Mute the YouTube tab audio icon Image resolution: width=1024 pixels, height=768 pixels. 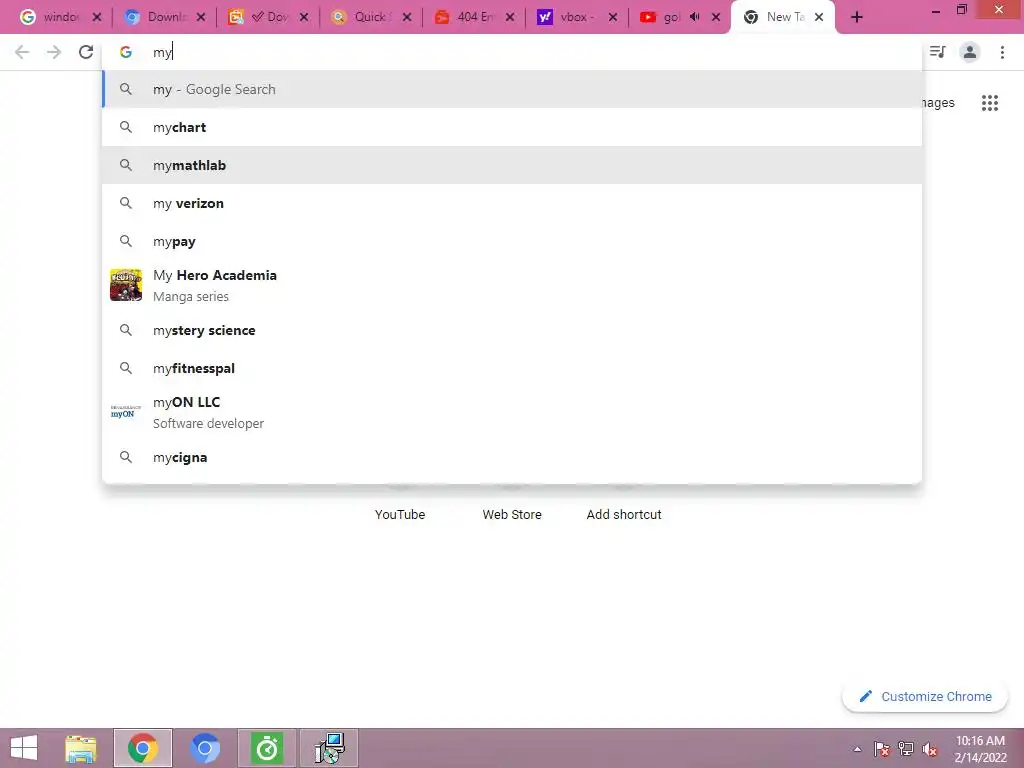[x=695, y=17]
